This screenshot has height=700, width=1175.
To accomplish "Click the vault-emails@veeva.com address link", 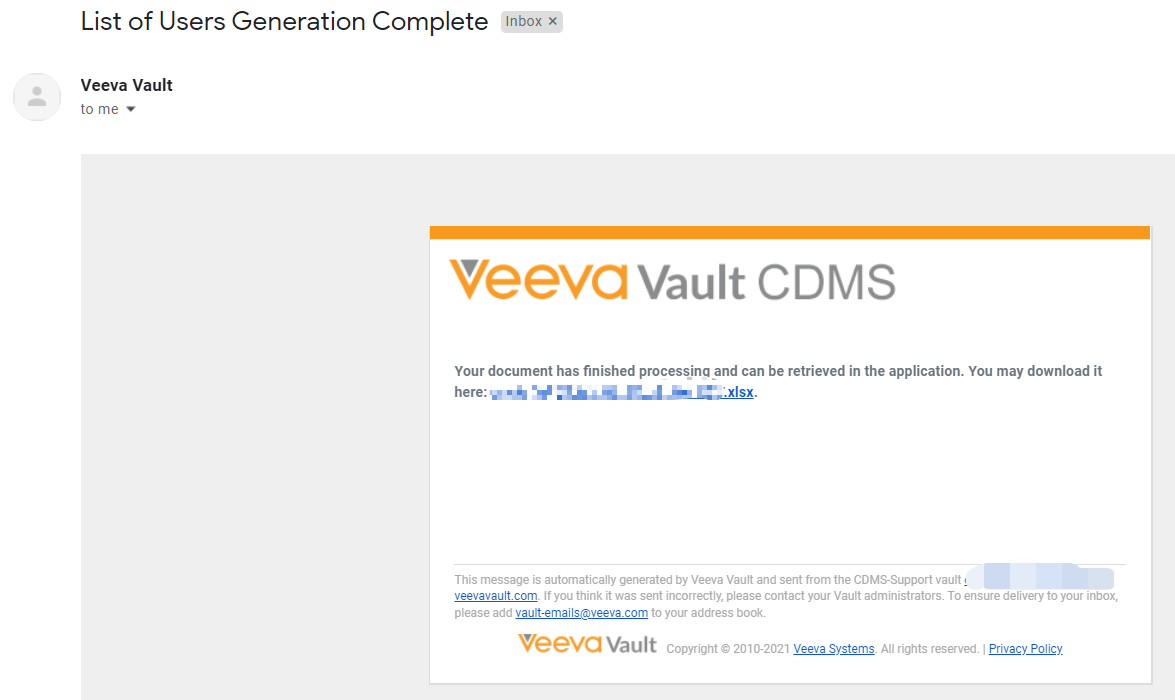I will [581, 613].
